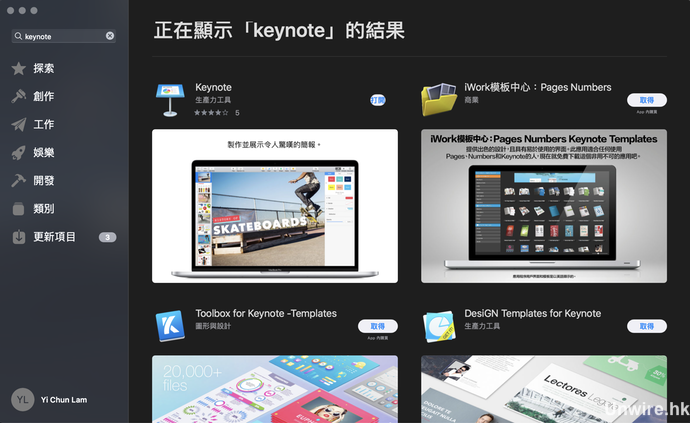Open the DesiGN Templates app icon
The height and width of the screenshot is (423, 690).
tap(439, 326)
